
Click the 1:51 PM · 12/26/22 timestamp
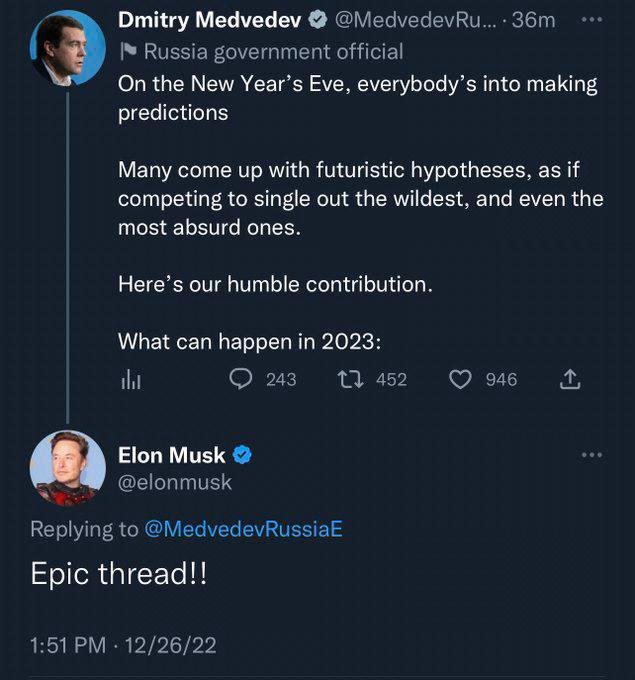click(123, 645)
